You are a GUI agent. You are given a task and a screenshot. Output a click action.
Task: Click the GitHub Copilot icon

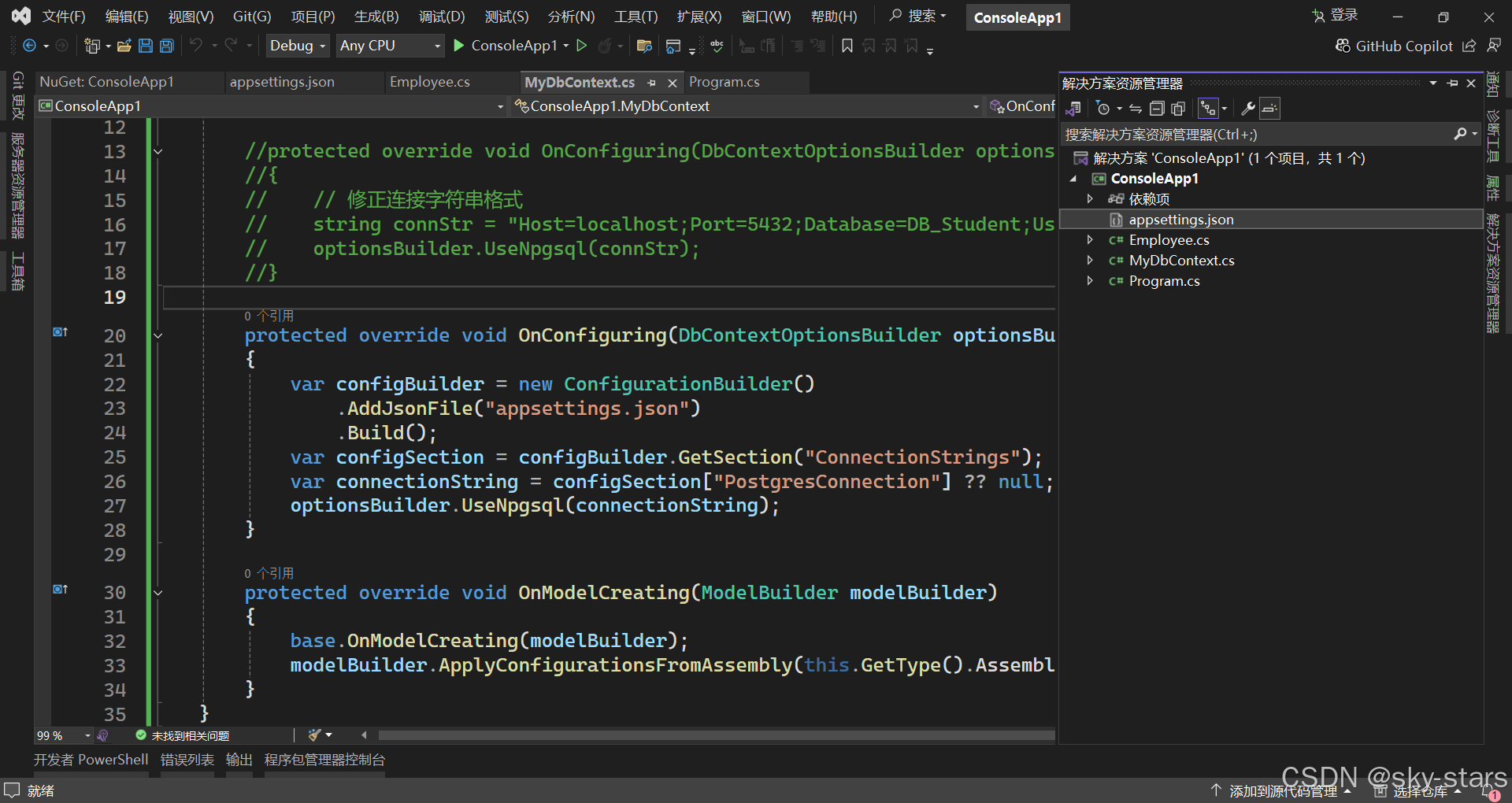click(1343, 46)
